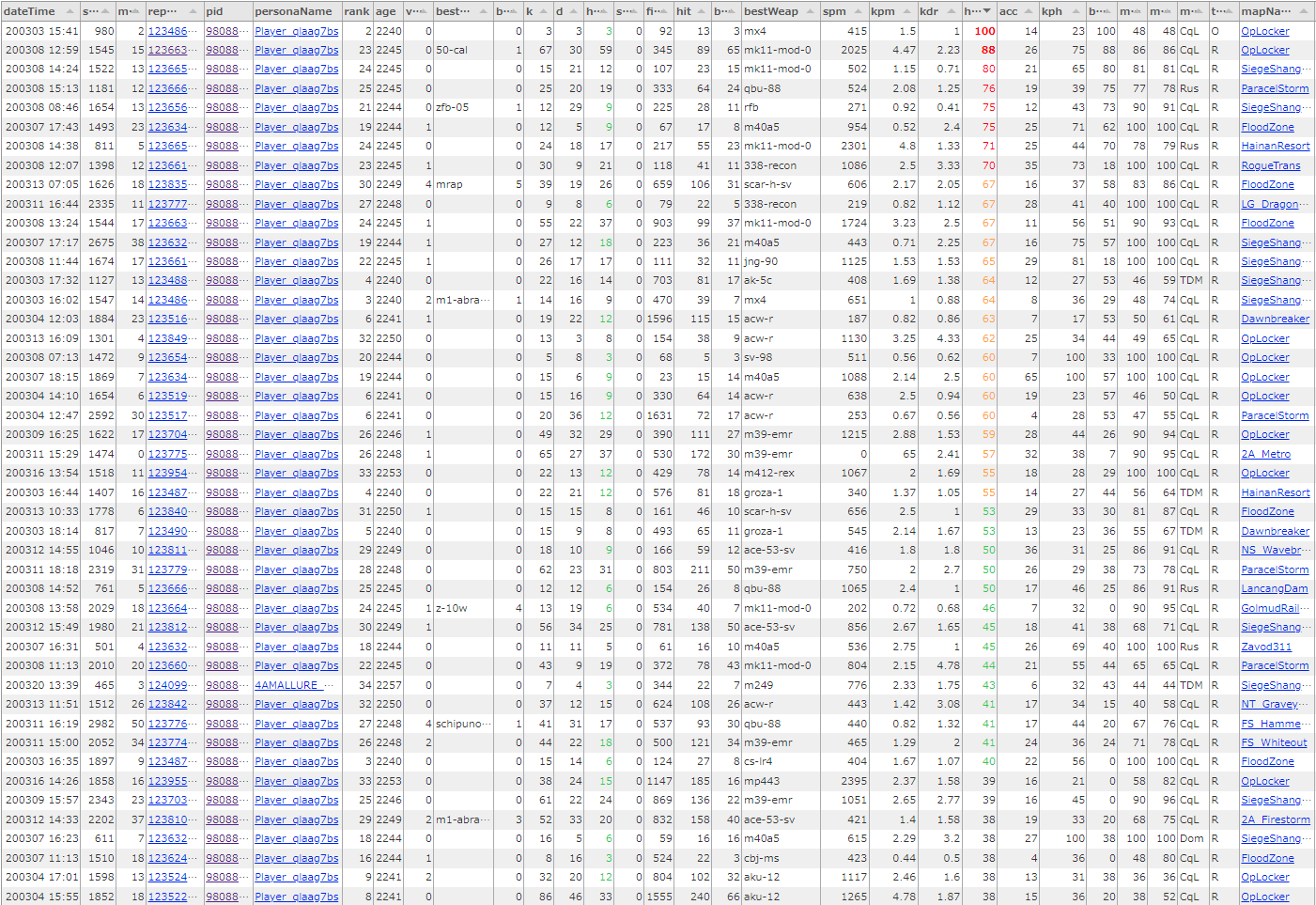Open the RogueTrans map link

(x=1271, y=165)
